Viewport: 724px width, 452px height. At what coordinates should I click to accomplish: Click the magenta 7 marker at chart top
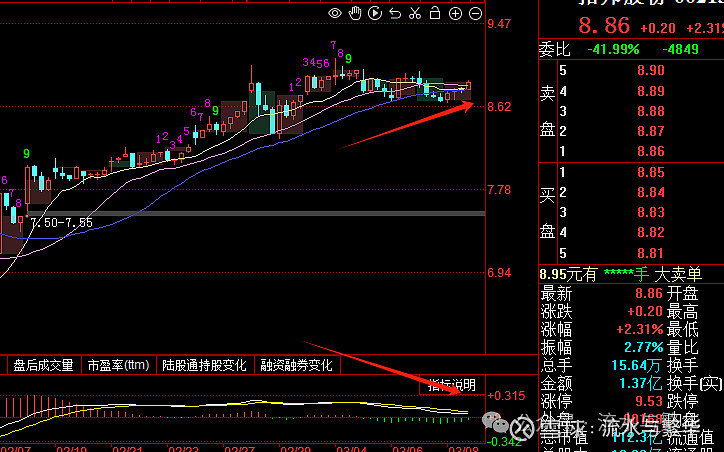(333, 45)
